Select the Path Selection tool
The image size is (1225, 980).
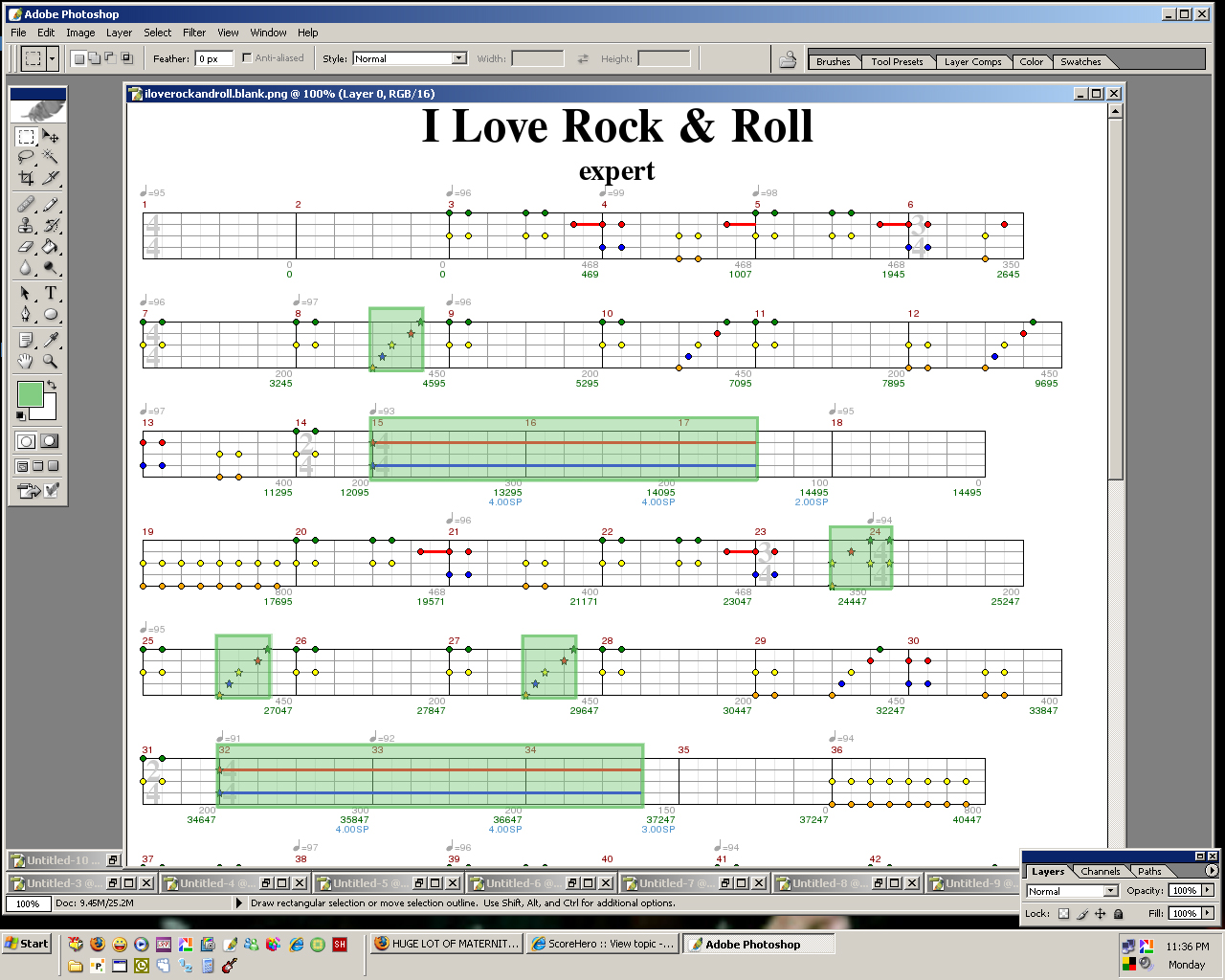tap(26, 293)
